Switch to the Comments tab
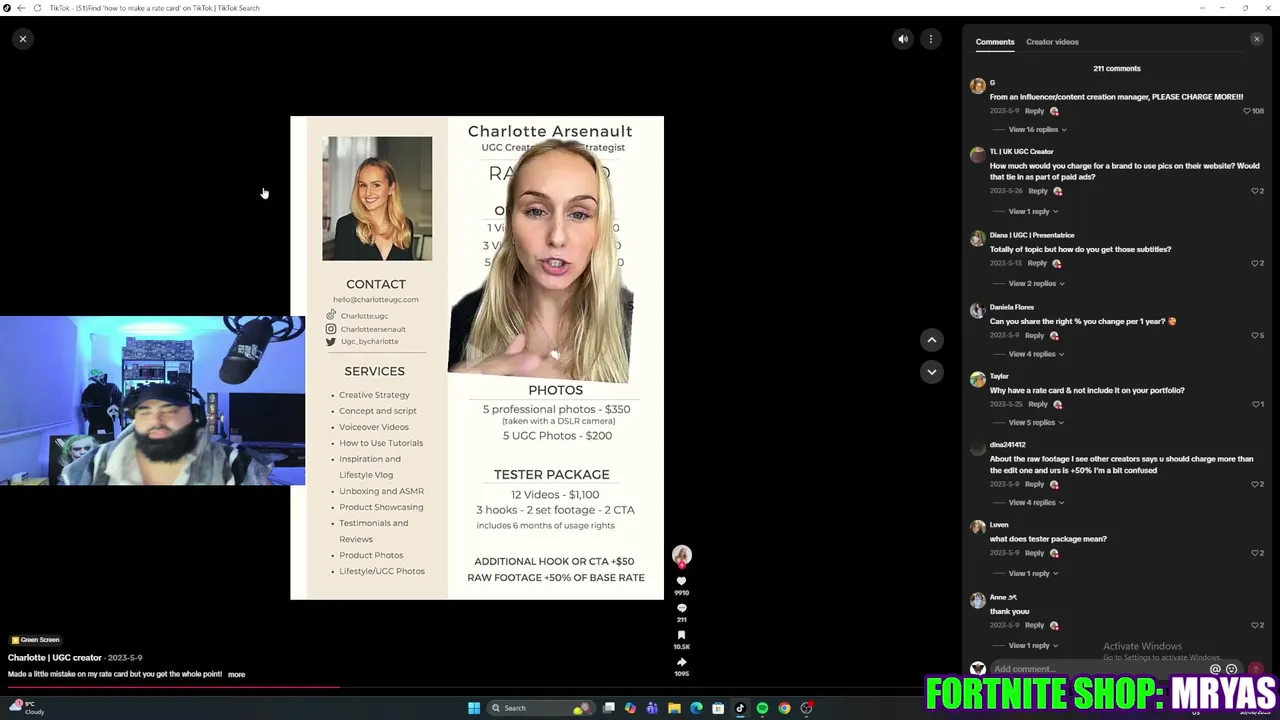The height and width of the screenshot is (720, 1280). 995,42
